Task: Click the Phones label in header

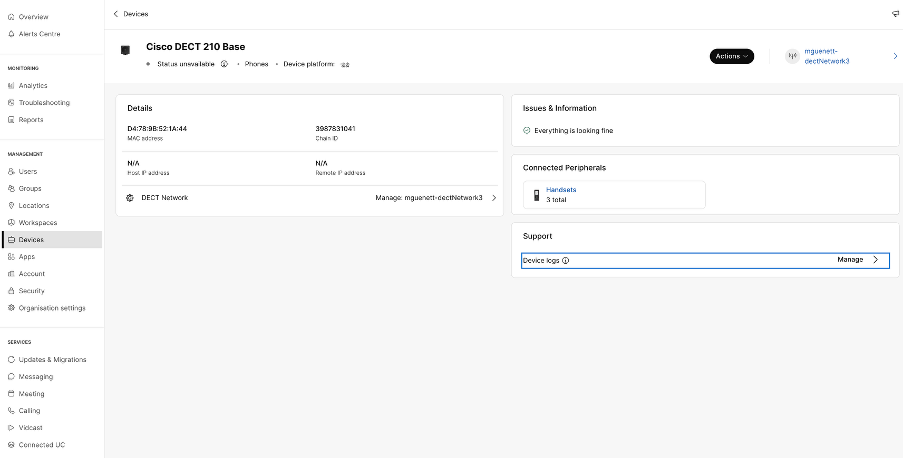Action: [257, 64]
